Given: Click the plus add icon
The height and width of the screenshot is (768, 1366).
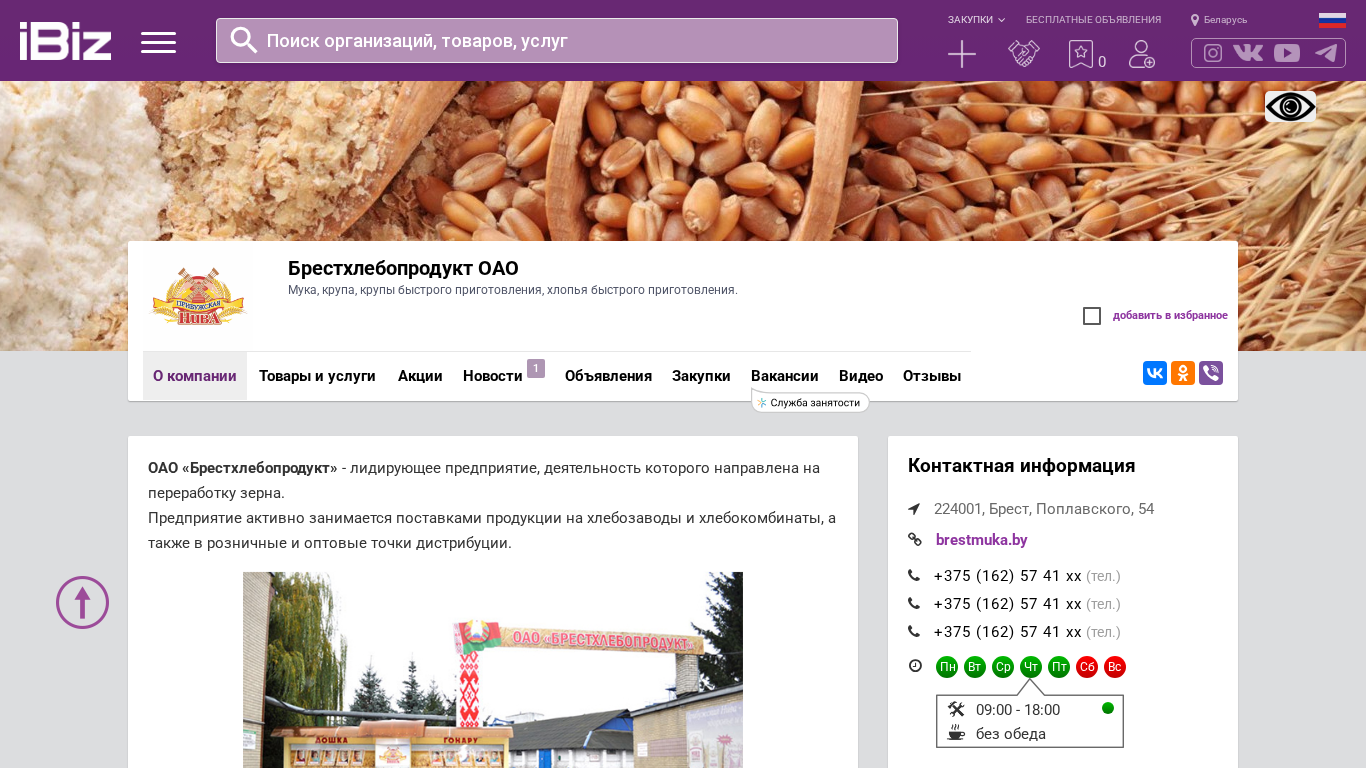Looking at the screenshot, I should click(962, 54).
